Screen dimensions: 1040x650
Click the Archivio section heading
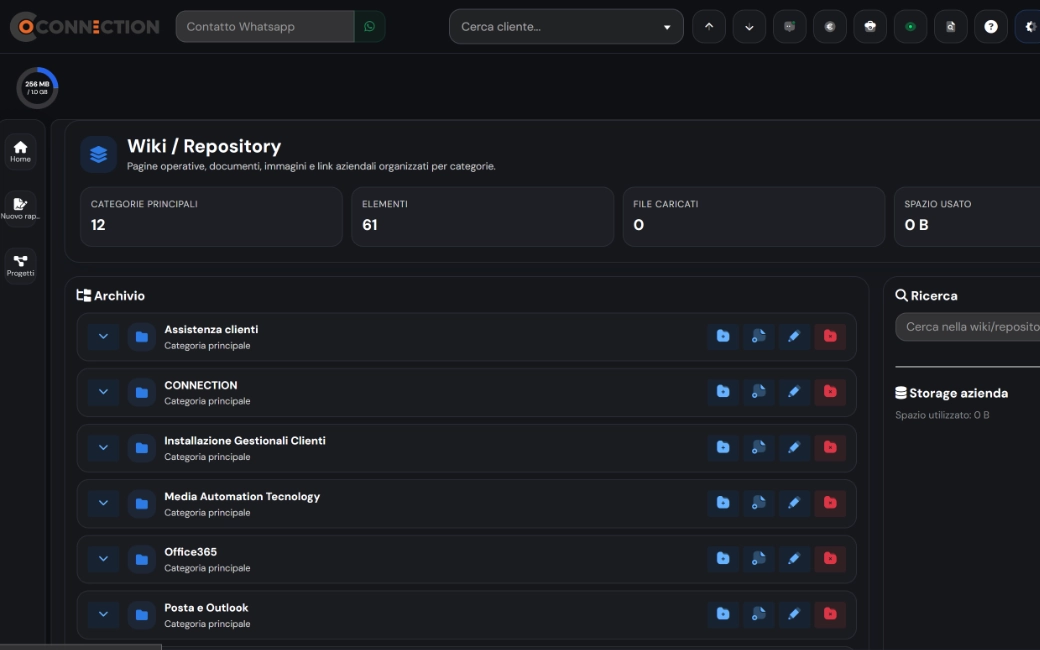coord(111,296)
